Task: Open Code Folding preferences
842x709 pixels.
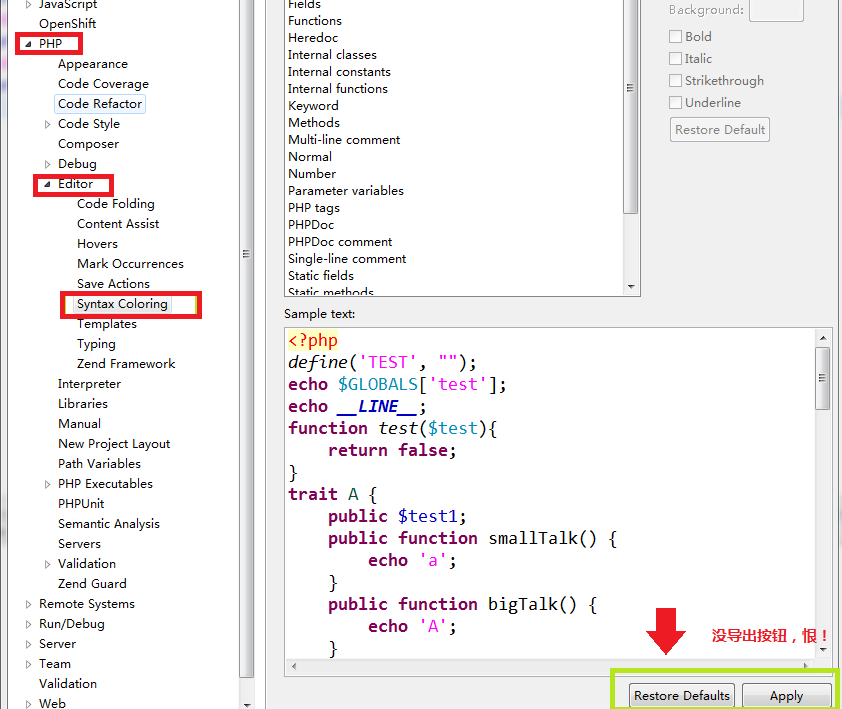Action: pos(115,204)
